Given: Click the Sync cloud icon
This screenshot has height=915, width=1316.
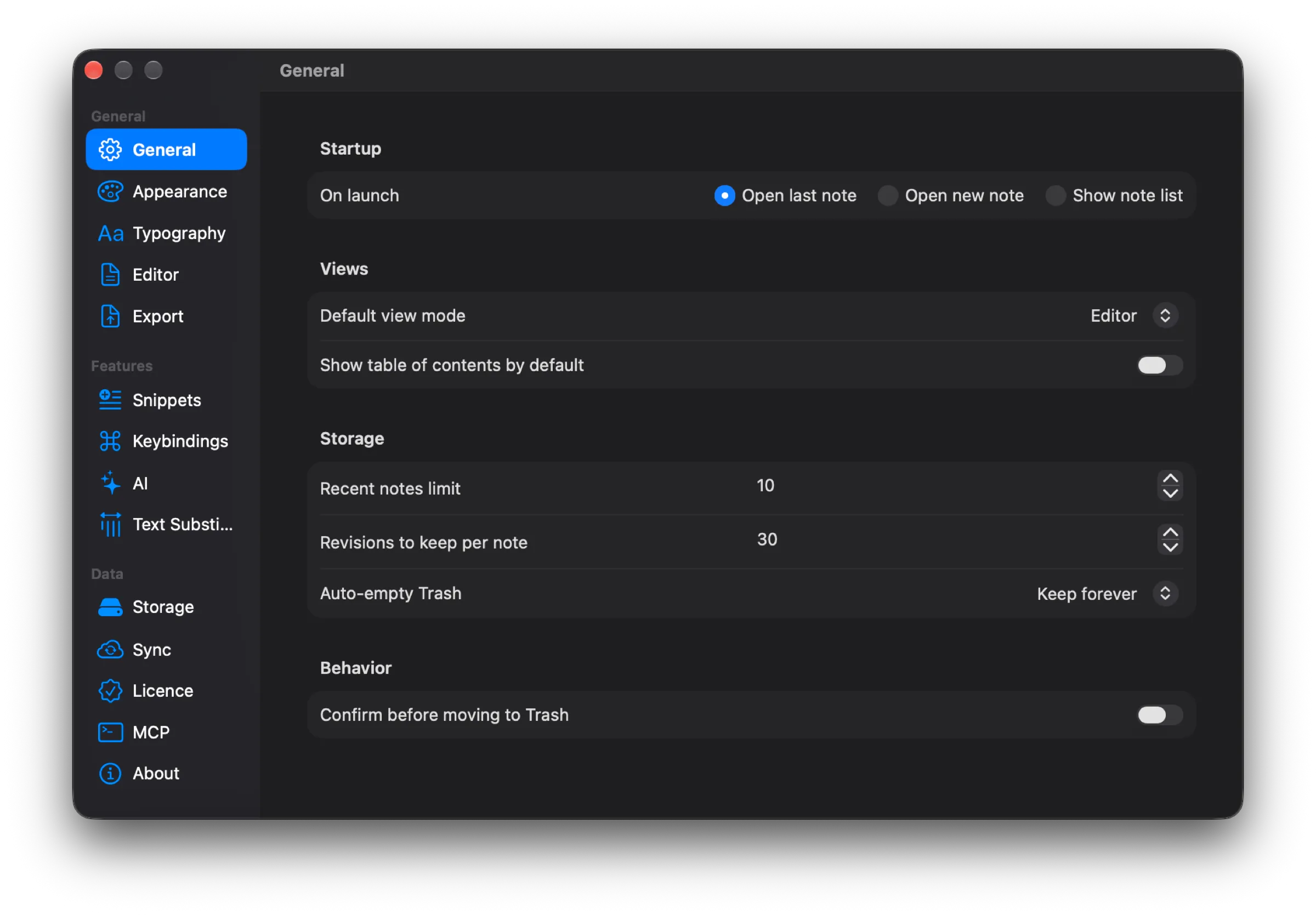Looking at the screenshot, I should coord(110,650).
